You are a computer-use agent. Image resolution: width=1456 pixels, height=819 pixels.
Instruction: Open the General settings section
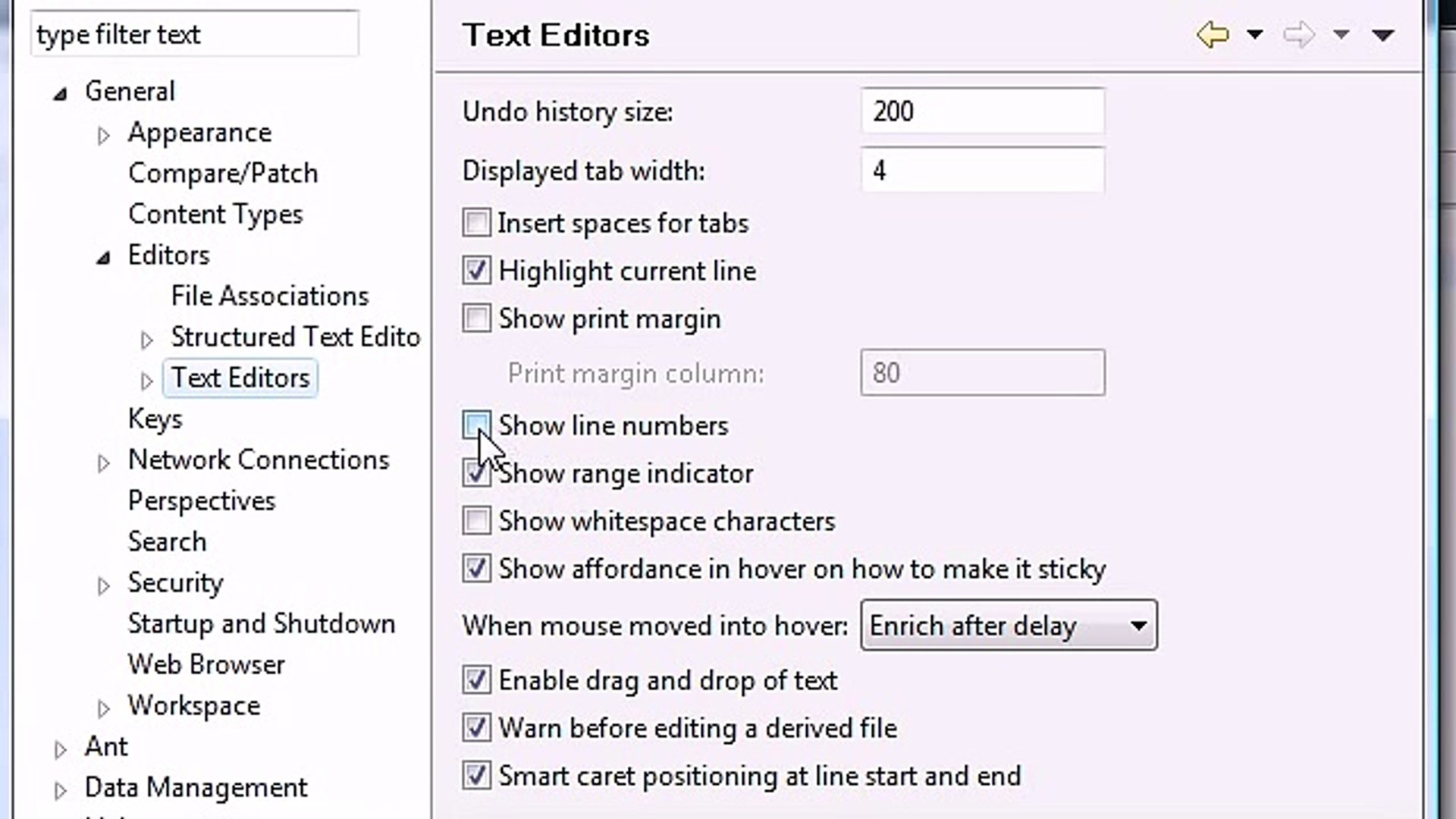[130, 91]
